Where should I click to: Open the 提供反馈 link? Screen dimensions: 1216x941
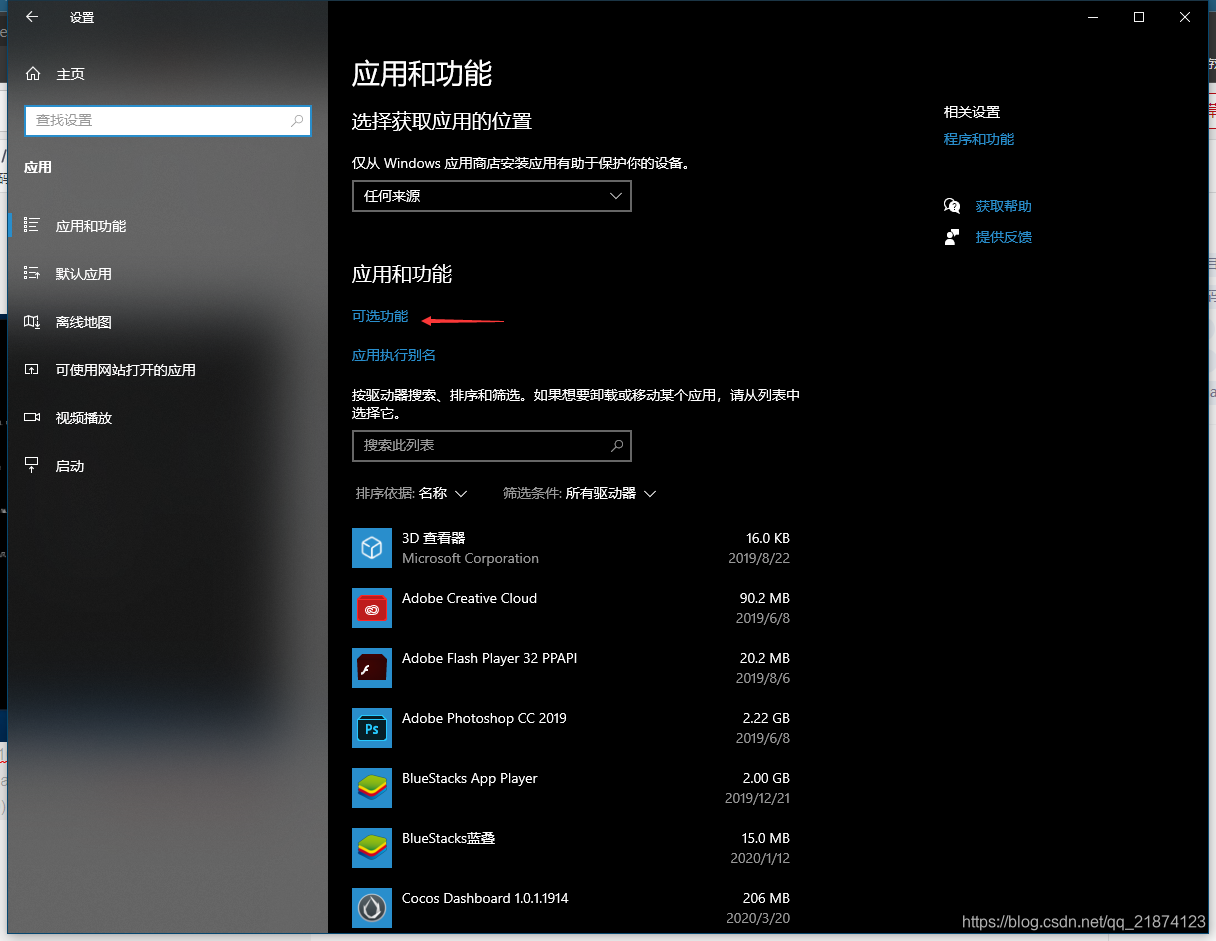click(x=1004, y=237)
